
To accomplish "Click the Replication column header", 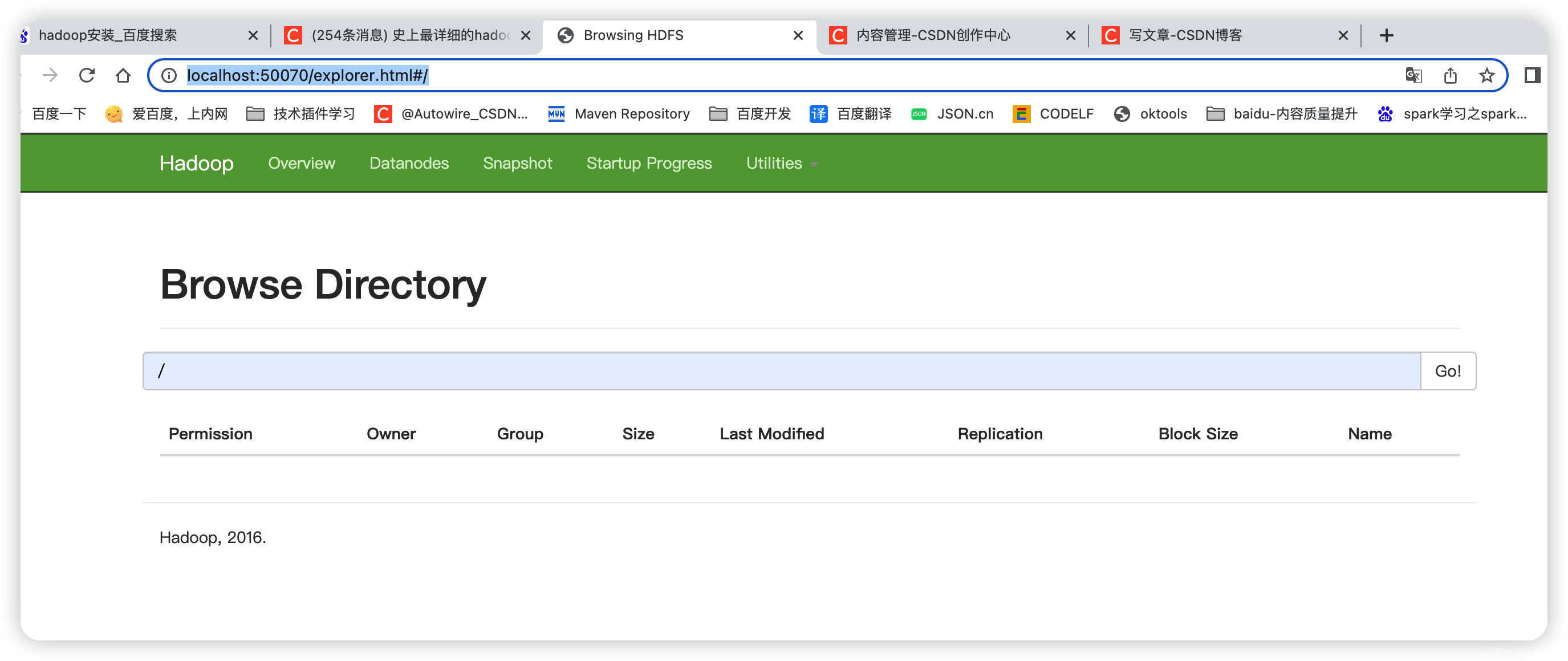I will coord(1000,434).
